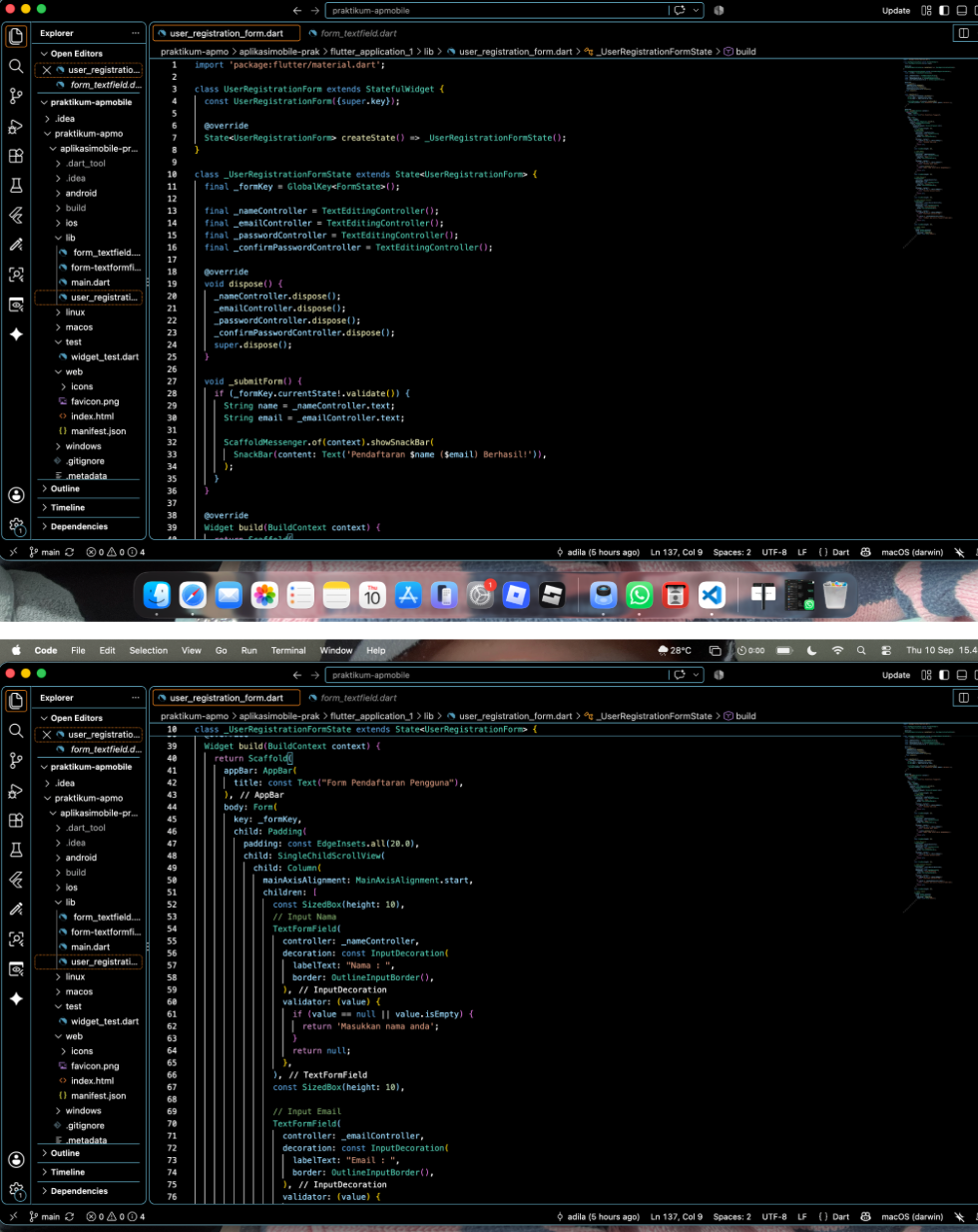
Task: Open Control Center in macOS menu bar
Action: (x=886, y=650)
